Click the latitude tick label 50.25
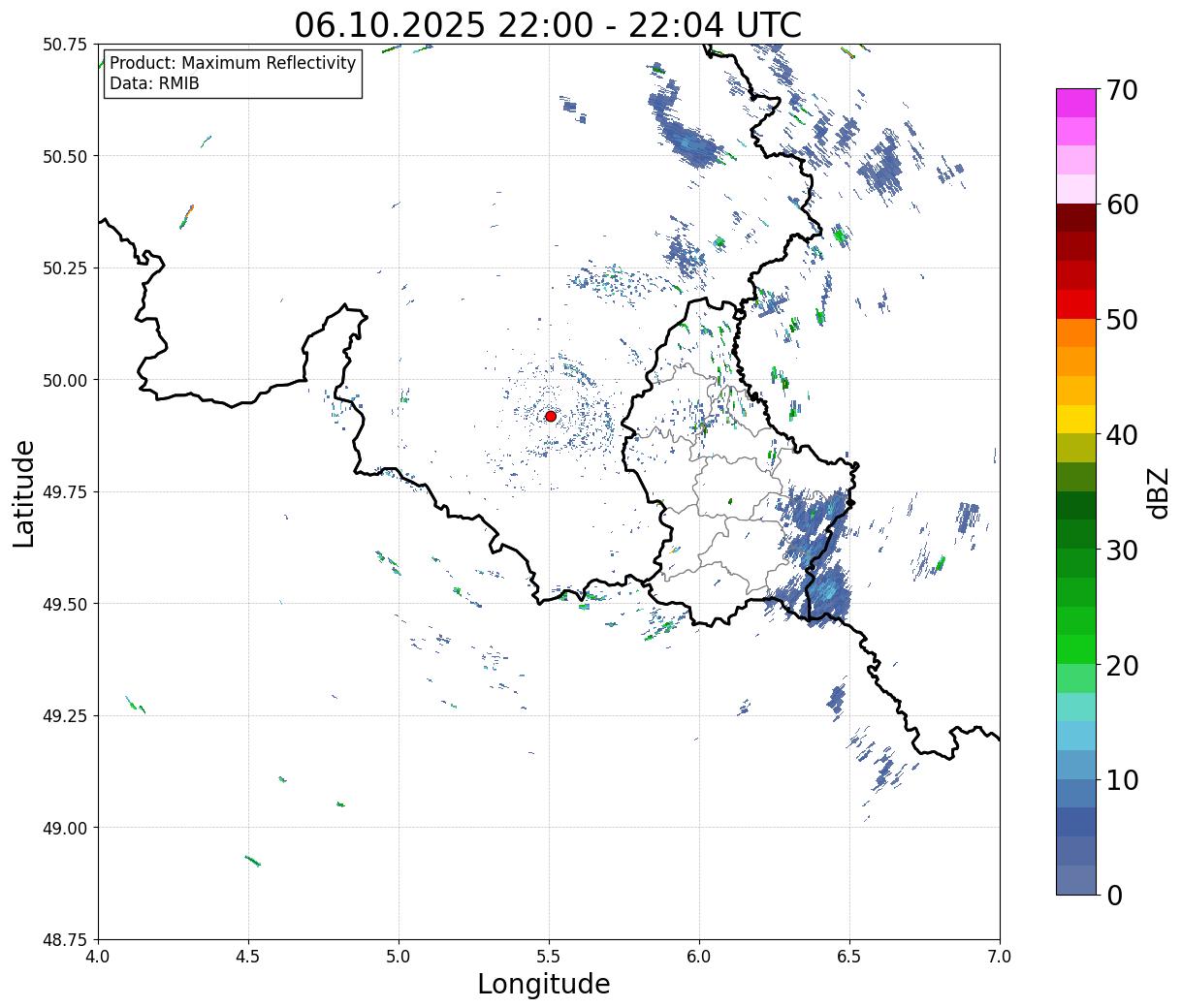This screenshot has width=1182, height=1008. coord(64,268)
